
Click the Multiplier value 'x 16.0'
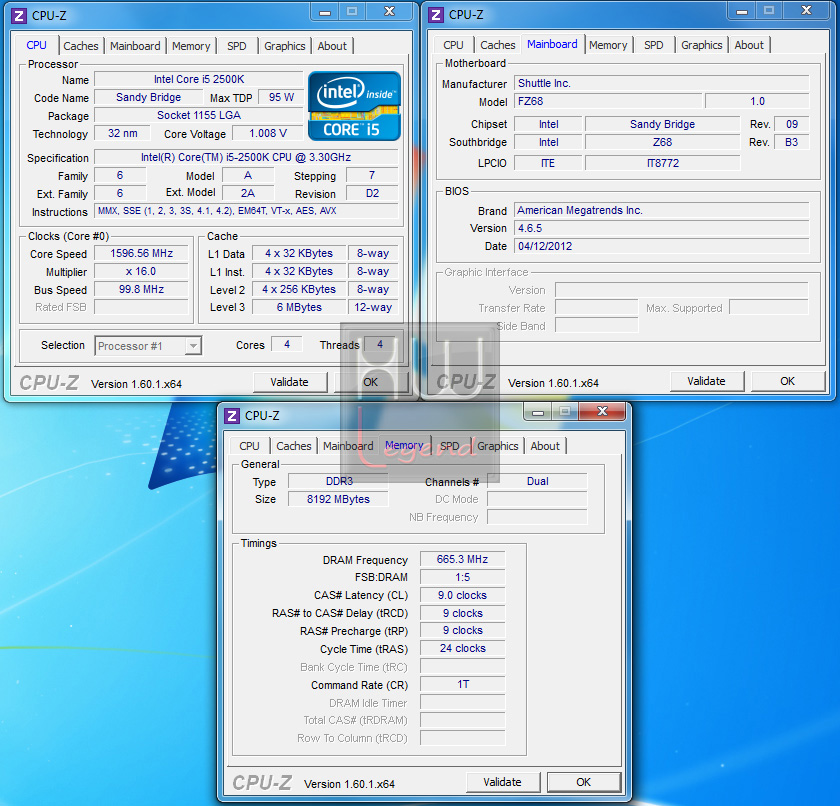pyautogui.click(x=141, y=272)
